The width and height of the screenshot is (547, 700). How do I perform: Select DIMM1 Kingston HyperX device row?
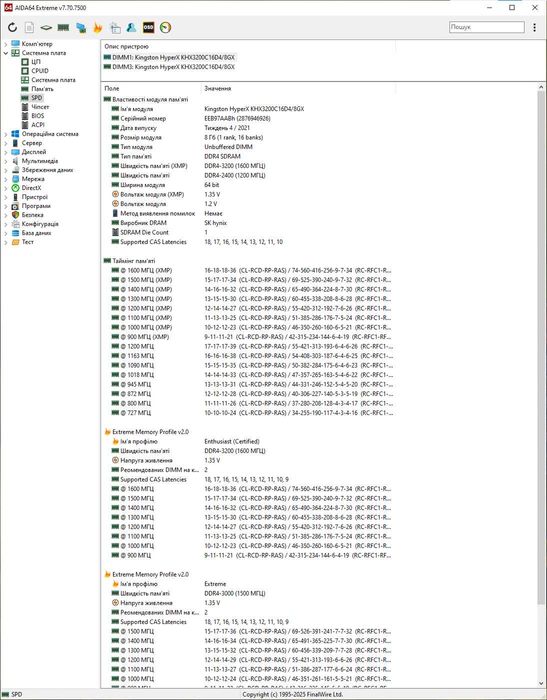pos(169,58)
